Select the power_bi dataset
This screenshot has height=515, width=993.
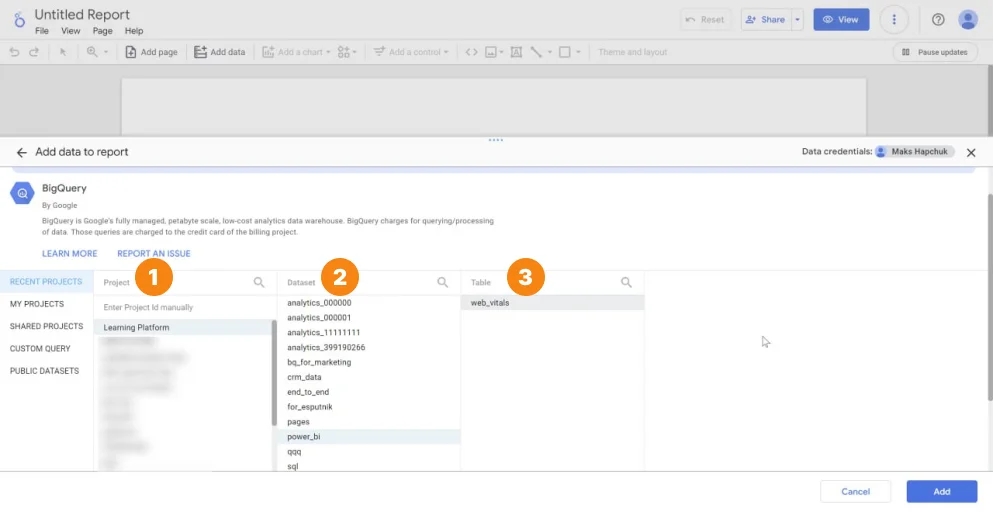(369, 436)
